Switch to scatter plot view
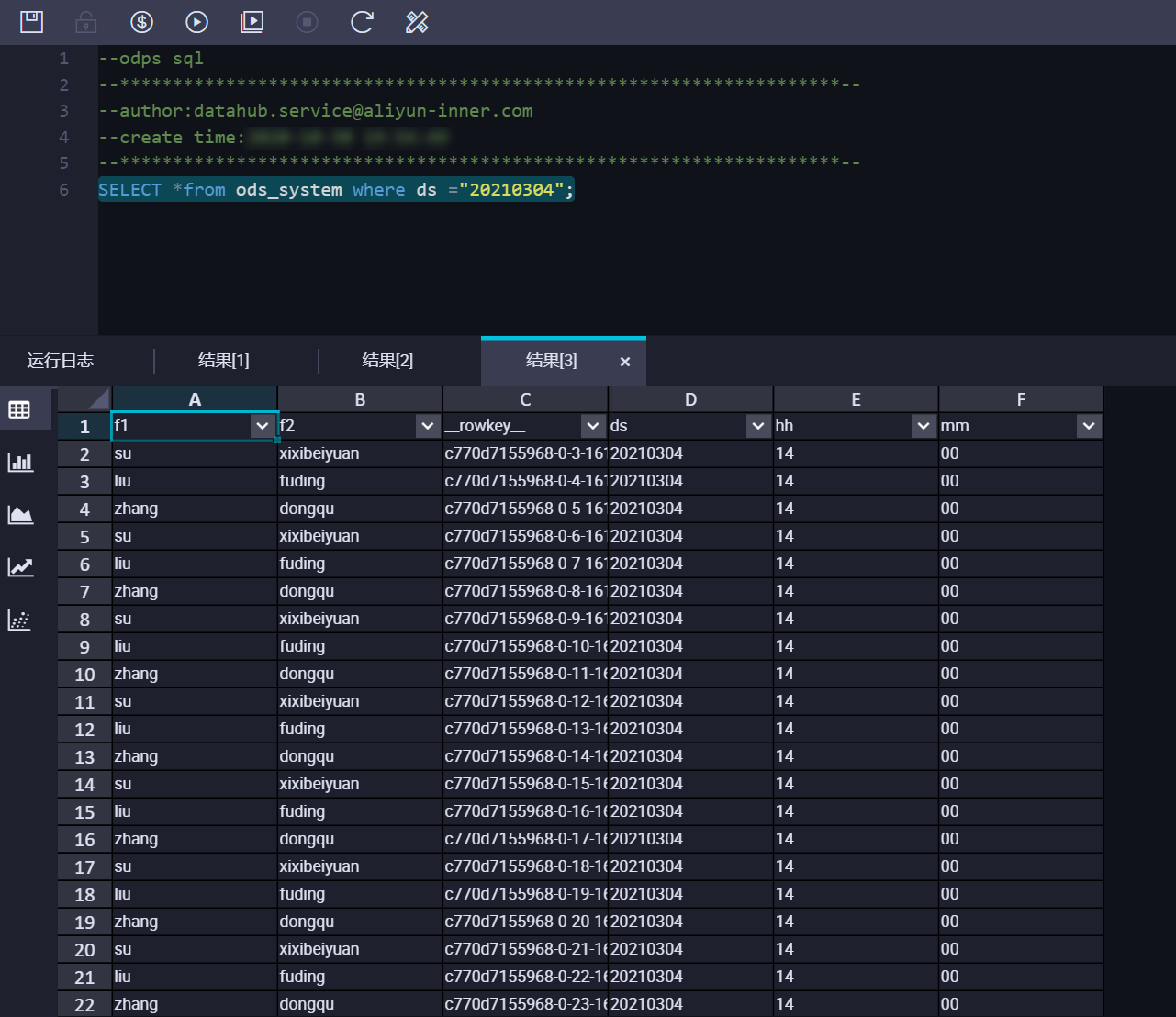This screenshot has height=1017, width=1176. [19, 620]
